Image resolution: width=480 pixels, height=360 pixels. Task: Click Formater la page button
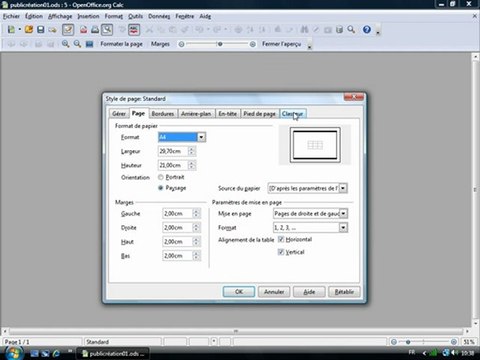(x=121, y=44)
